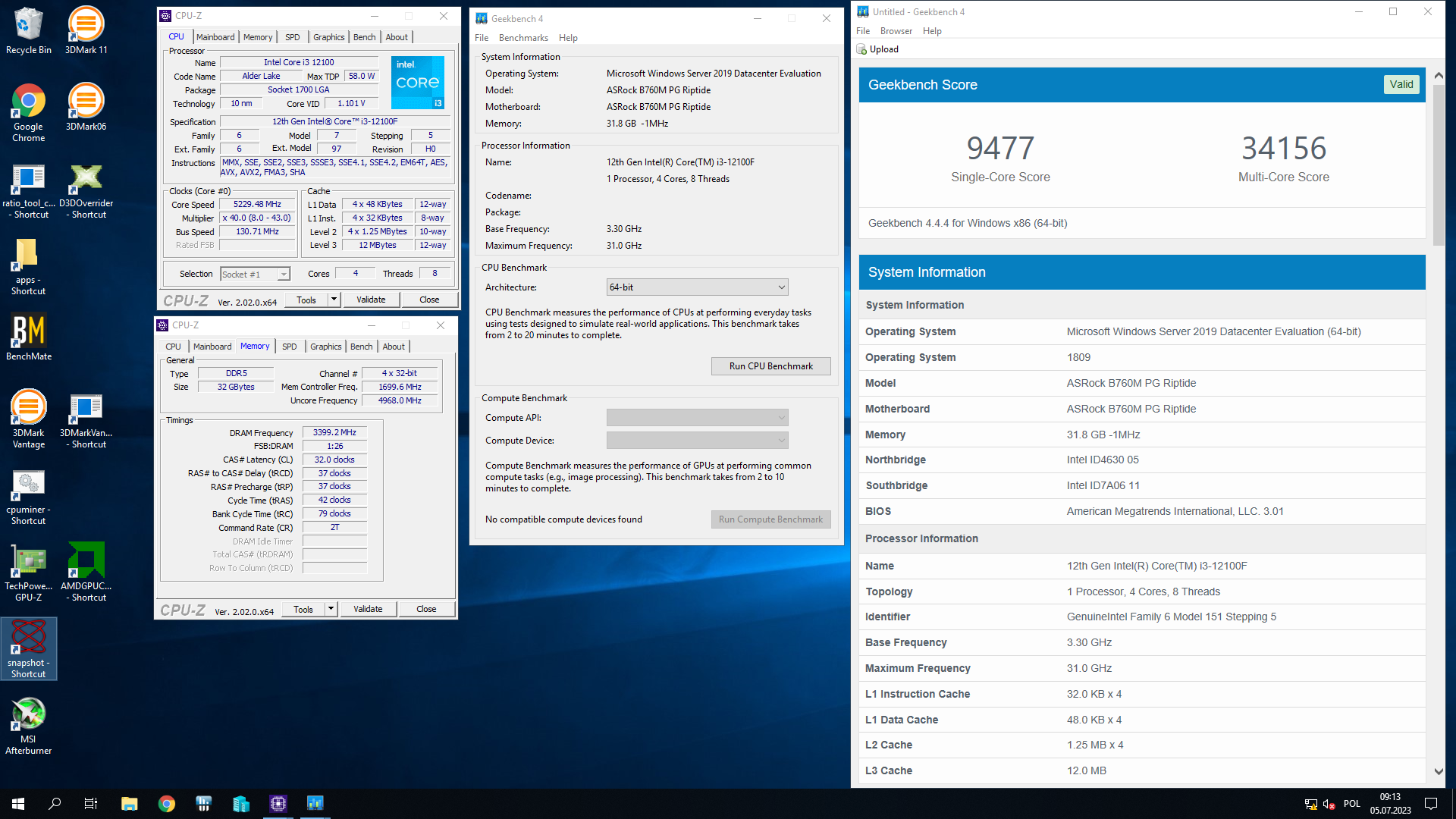Open ratio_tool shortcut on desktop
The width and height of the screenshot is (1456, 819).
point(28,191)
